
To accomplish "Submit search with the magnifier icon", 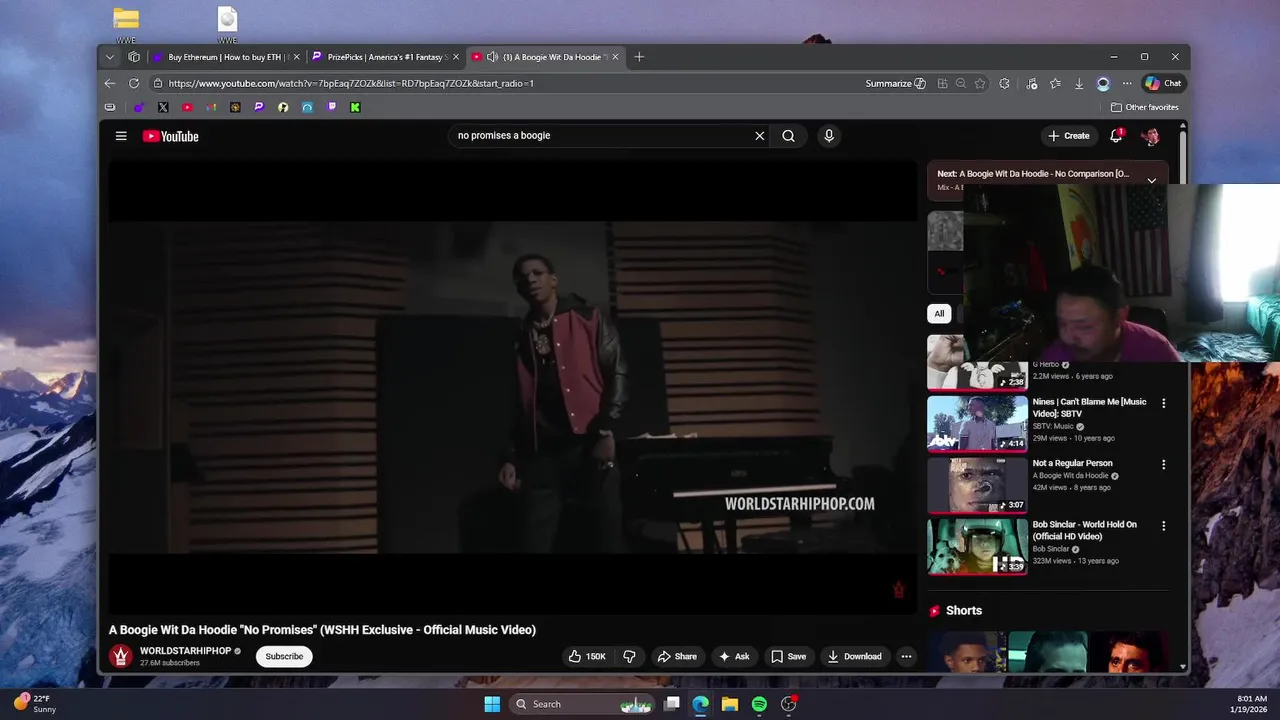I will pos(788,136).
